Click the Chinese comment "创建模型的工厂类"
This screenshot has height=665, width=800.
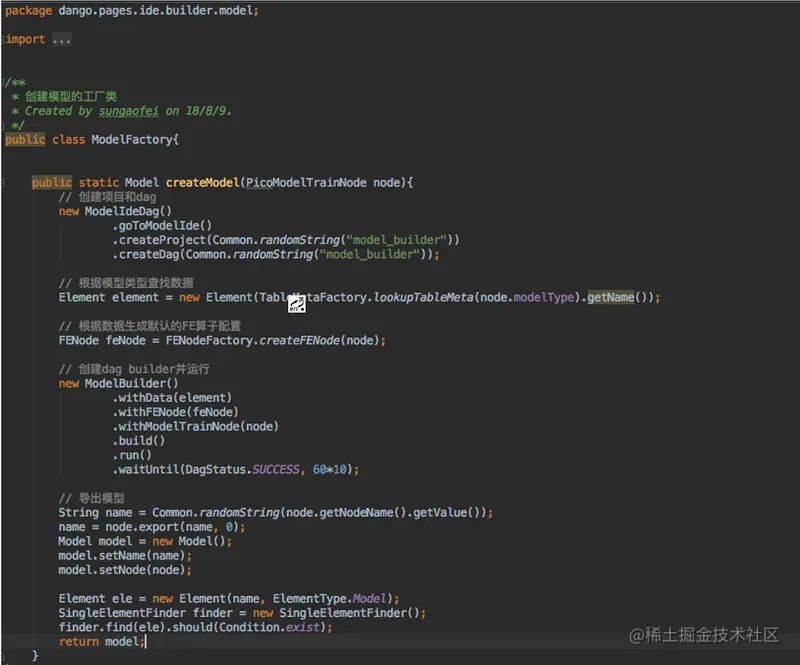pyautogui.click(x=71, y=96)
